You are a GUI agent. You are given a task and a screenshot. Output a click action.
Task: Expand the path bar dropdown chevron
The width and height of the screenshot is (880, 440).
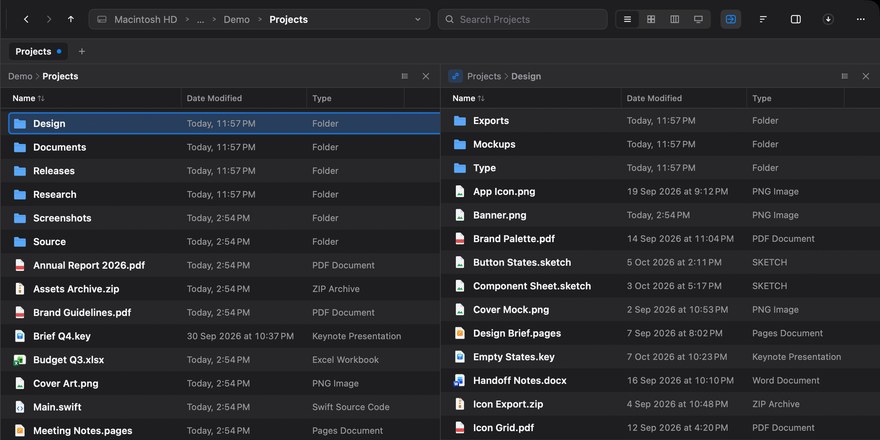tap(418, 19)
